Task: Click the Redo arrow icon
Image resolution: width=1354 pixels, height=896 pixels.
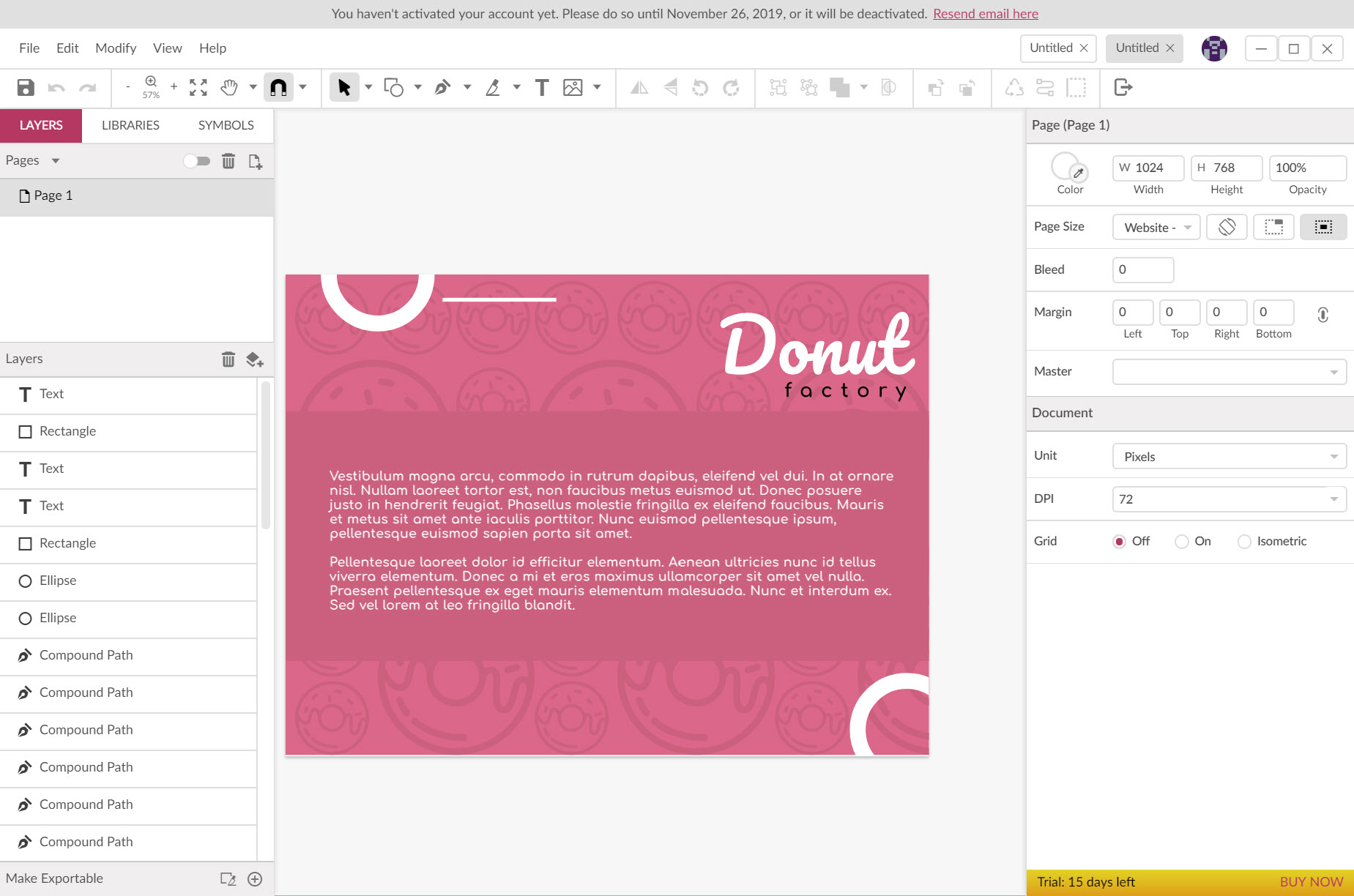Action: click(88, 88)
